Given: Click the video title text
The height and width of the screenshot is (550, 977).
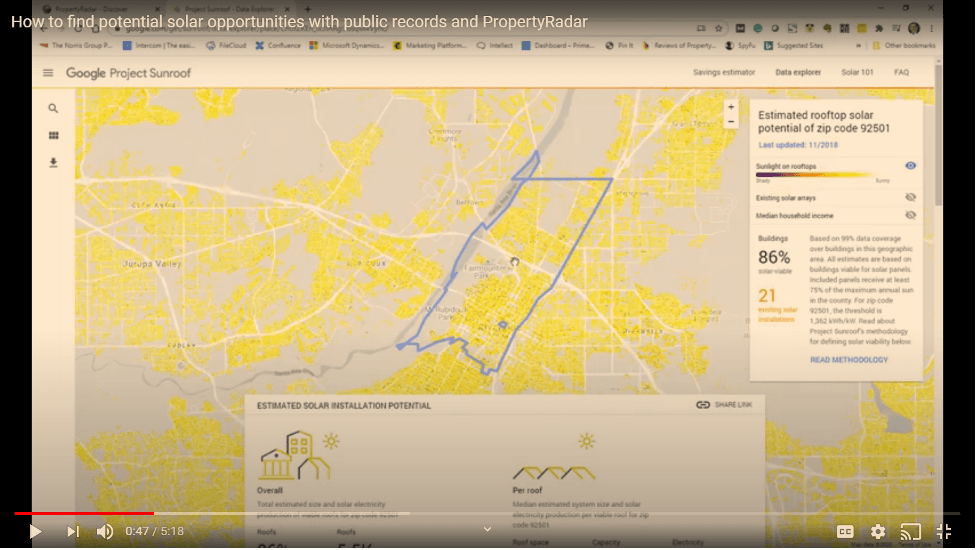Looking at the screenshot, I should click(299, 22).
